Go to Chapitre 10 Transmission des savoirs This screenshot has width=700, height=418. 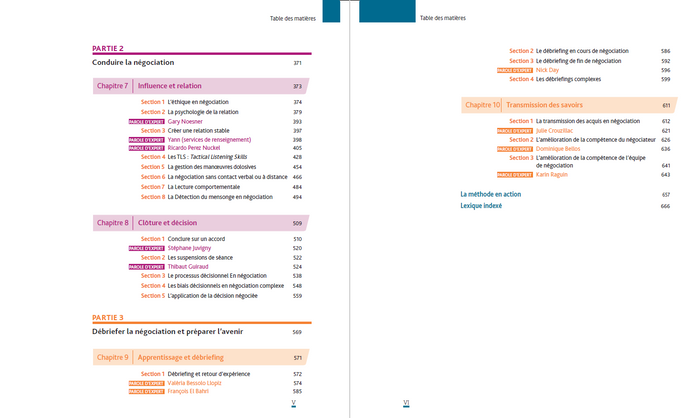544,105
